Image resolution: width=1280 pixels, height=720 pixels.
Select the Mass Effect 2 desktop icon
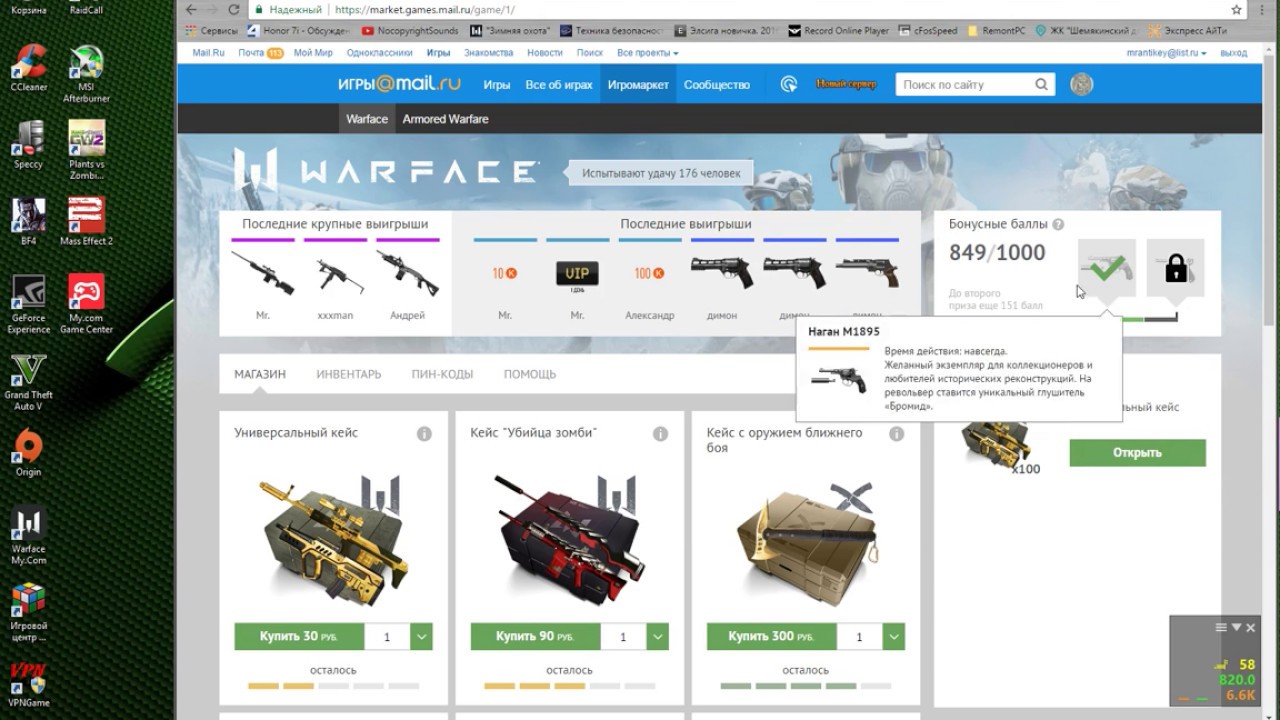(86, 221)
